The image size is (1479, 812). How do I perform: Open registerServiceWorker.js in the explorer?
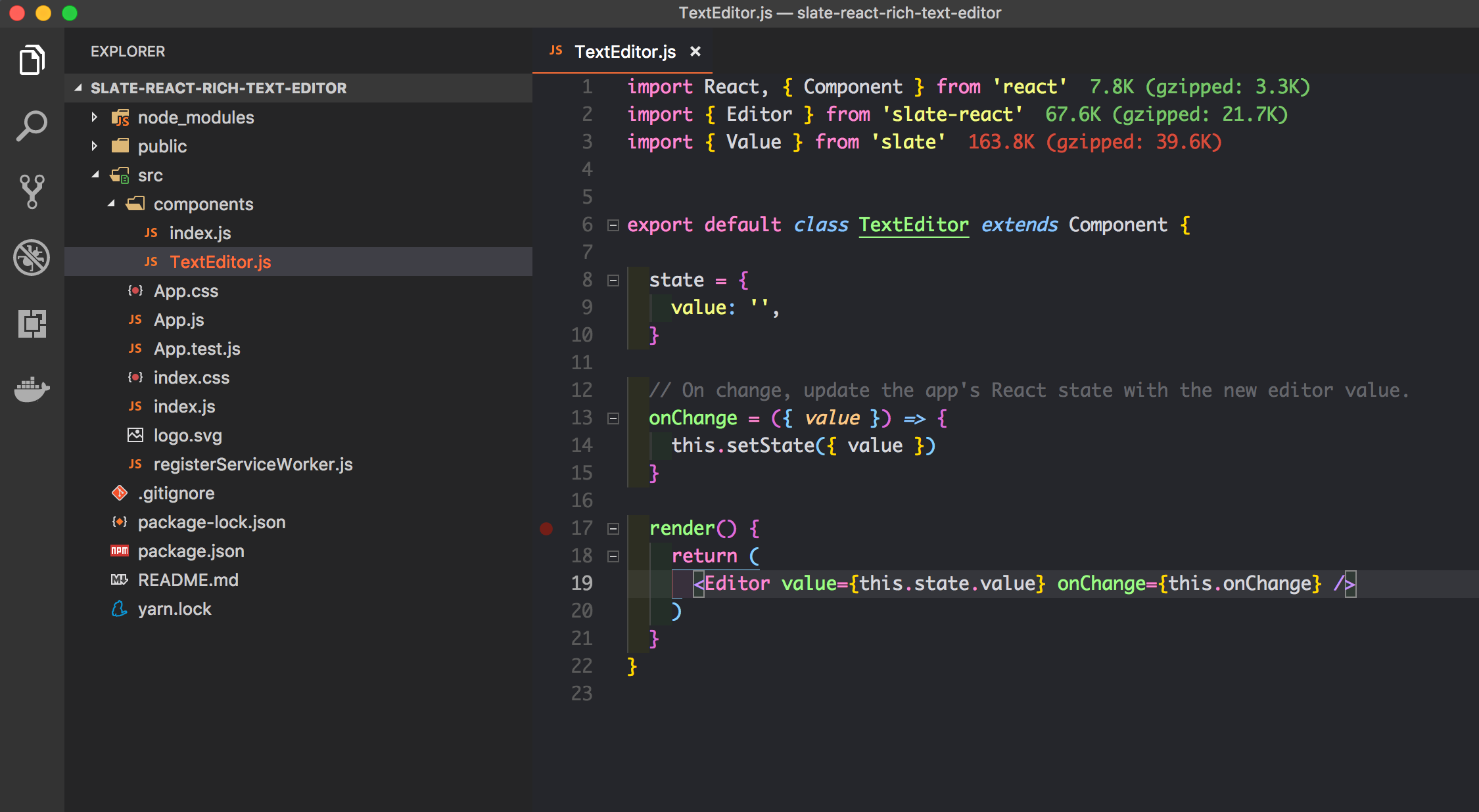(252, 464)
